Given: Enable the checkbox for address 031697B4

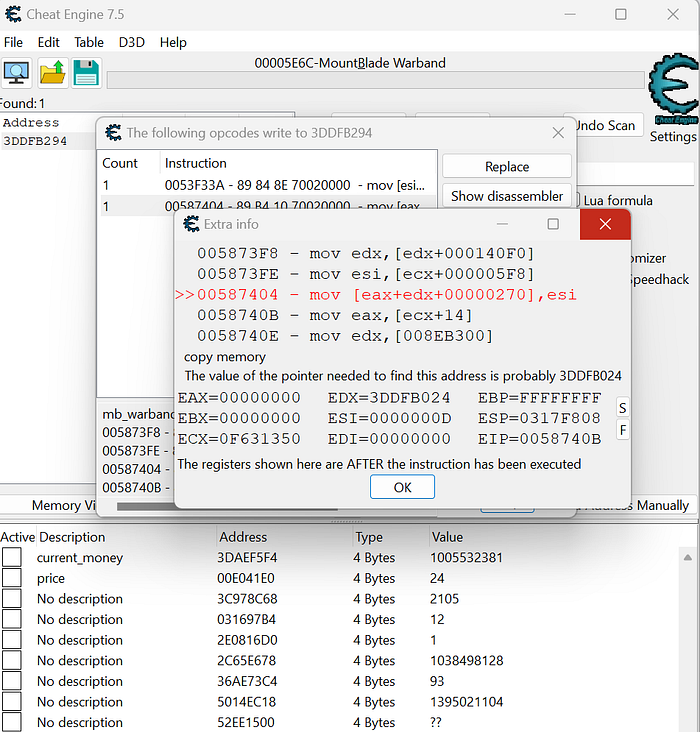Looking at the screenshot, I should (12, 619).
